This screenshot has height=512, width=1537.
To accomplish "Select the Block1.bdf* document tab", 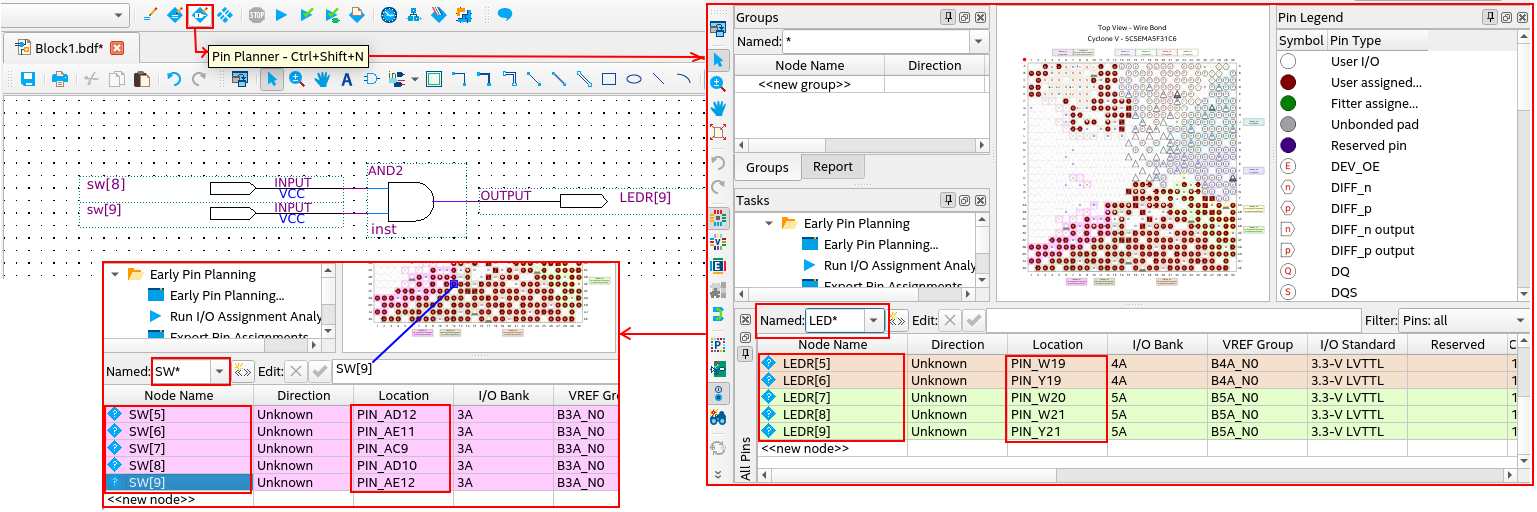I will pyautogui.click(x=69, y=48).
